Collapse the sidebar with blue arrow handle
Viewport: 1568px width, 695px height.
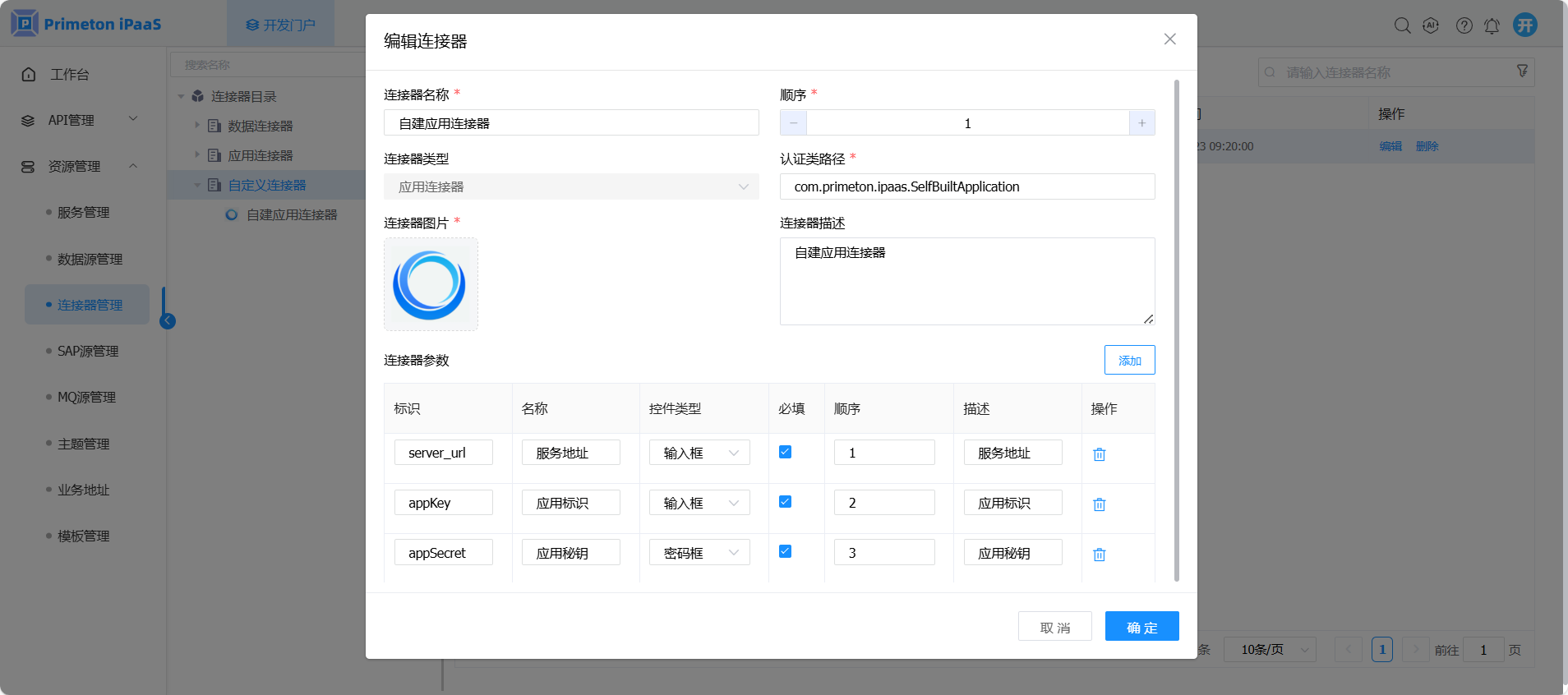(168, 321)
